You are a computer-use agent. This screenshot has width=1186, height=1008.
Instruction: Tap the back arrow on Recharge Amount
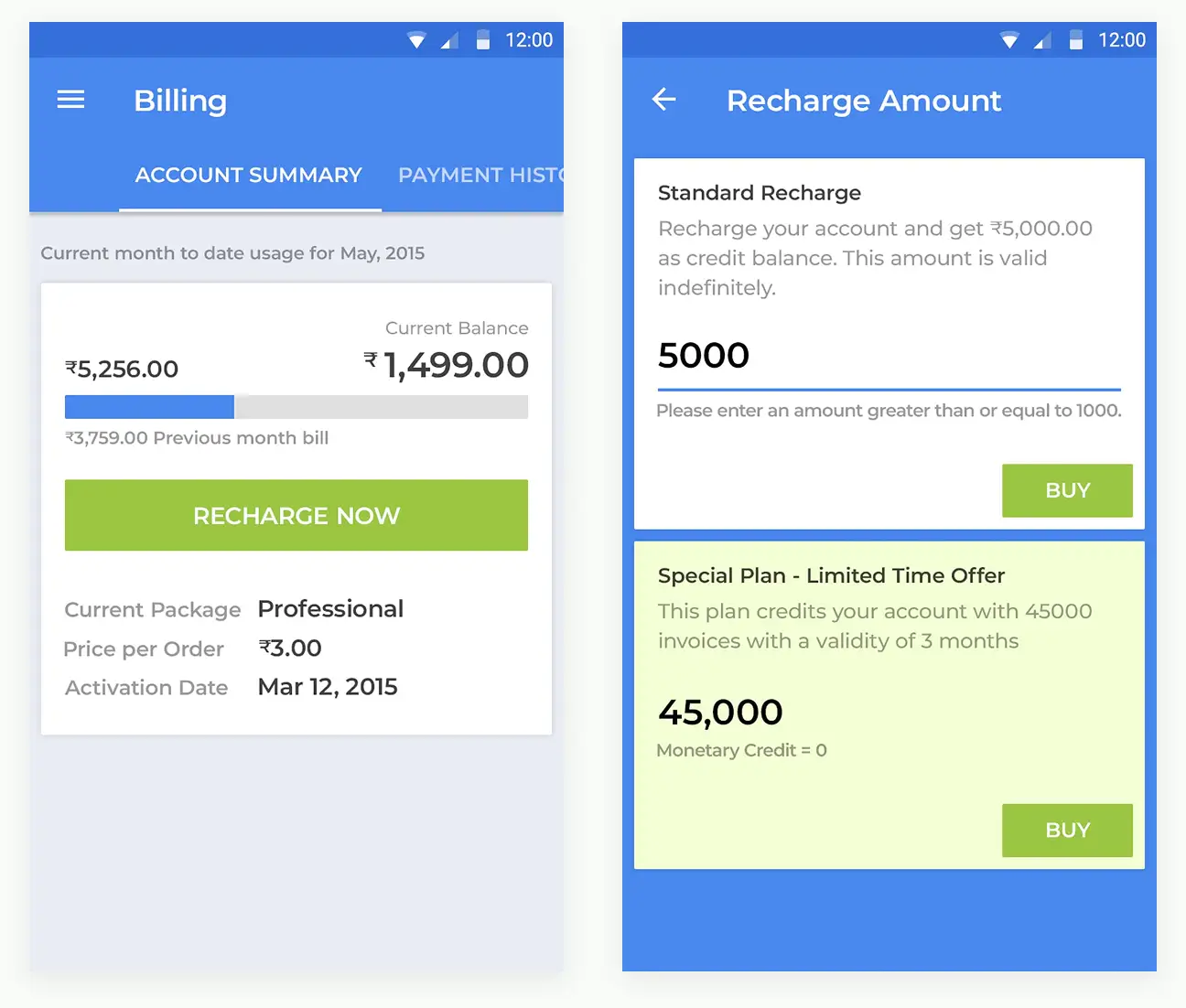pos(663,100)
